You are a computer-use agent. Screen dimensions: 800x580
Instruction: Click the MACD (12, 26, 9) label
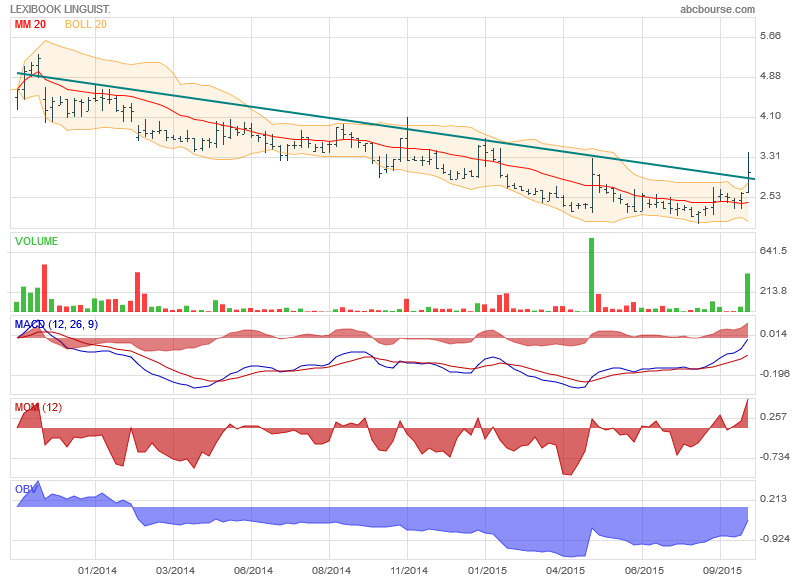pos(56,324)
